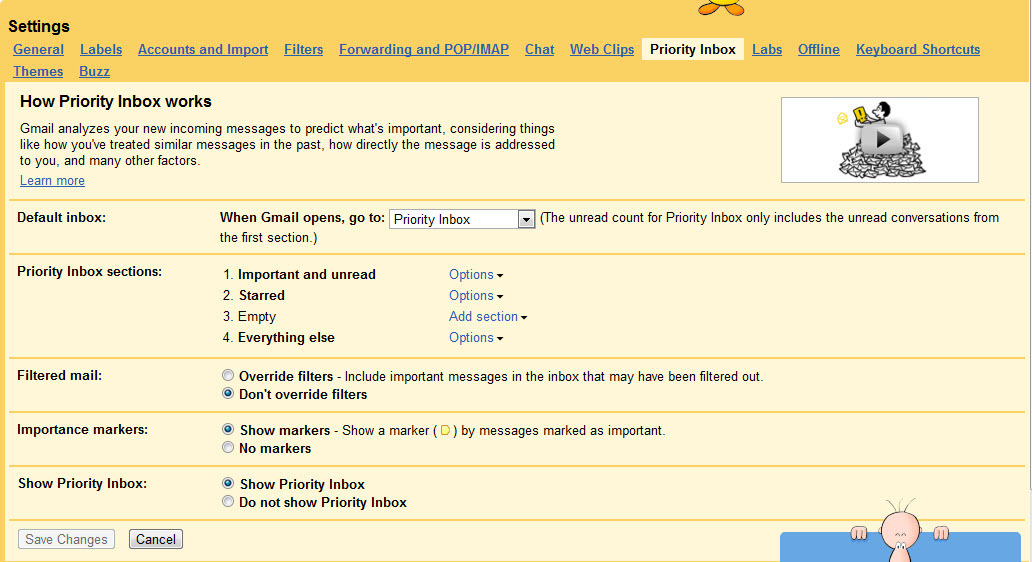This screenshot has width=1032, height=562.
Task: Select Show Priority Inbox option
Action: pos(228,483)
